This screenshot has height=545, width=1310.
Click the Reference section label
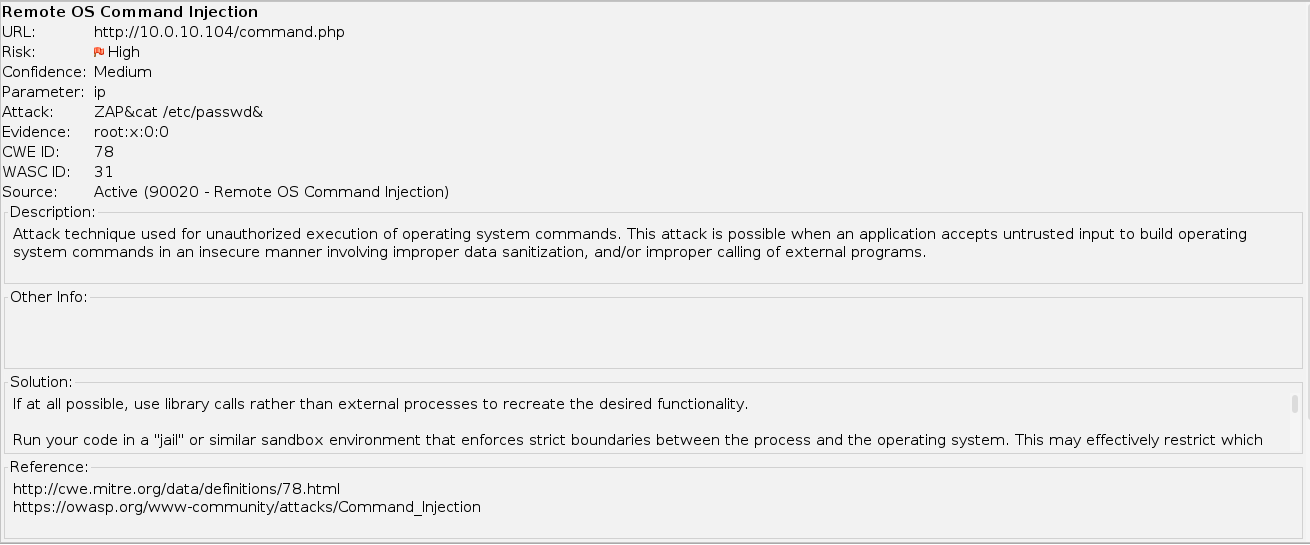point(49,467)
